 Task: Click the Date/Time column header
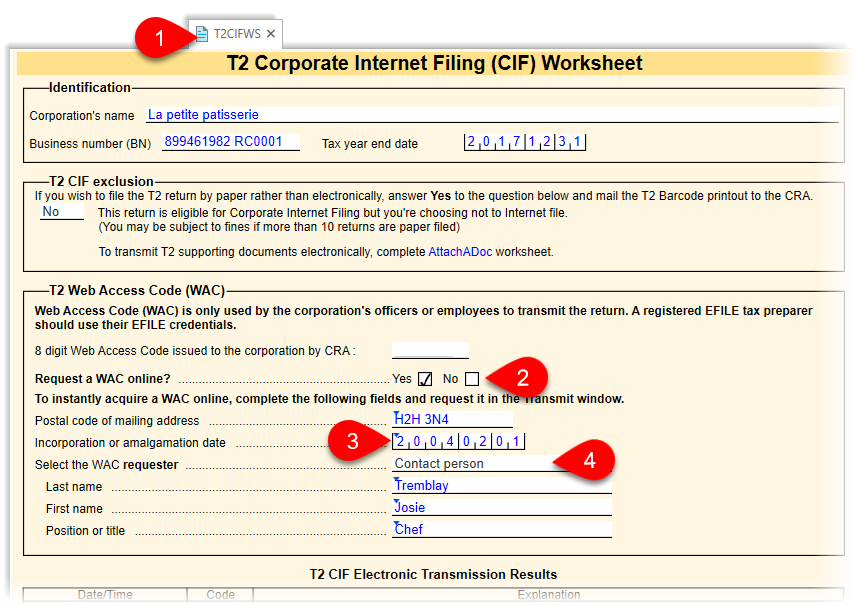tap(105, 595)
